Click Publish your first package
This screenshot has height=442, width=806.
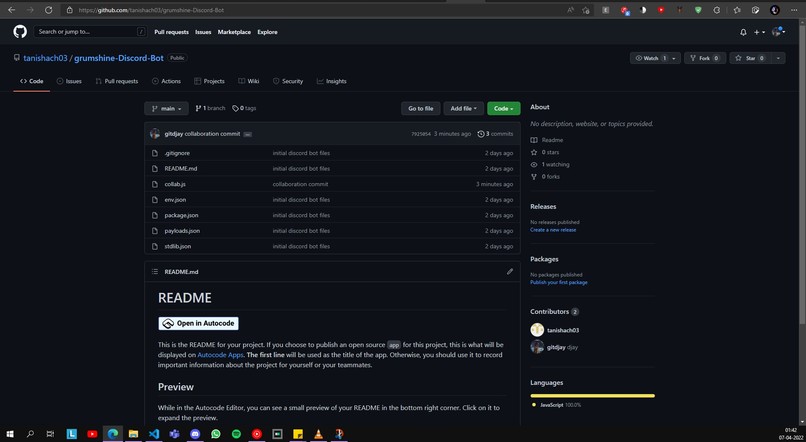click(x=559, y=282)
